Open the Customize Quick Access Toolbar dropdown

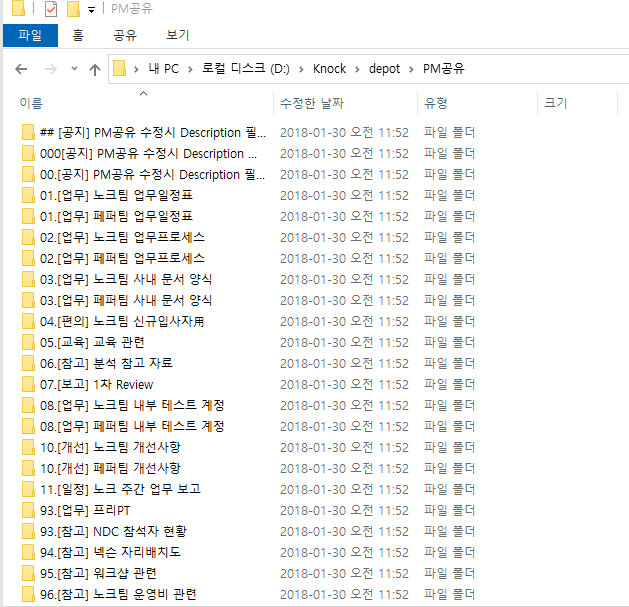tap(92, 10)
